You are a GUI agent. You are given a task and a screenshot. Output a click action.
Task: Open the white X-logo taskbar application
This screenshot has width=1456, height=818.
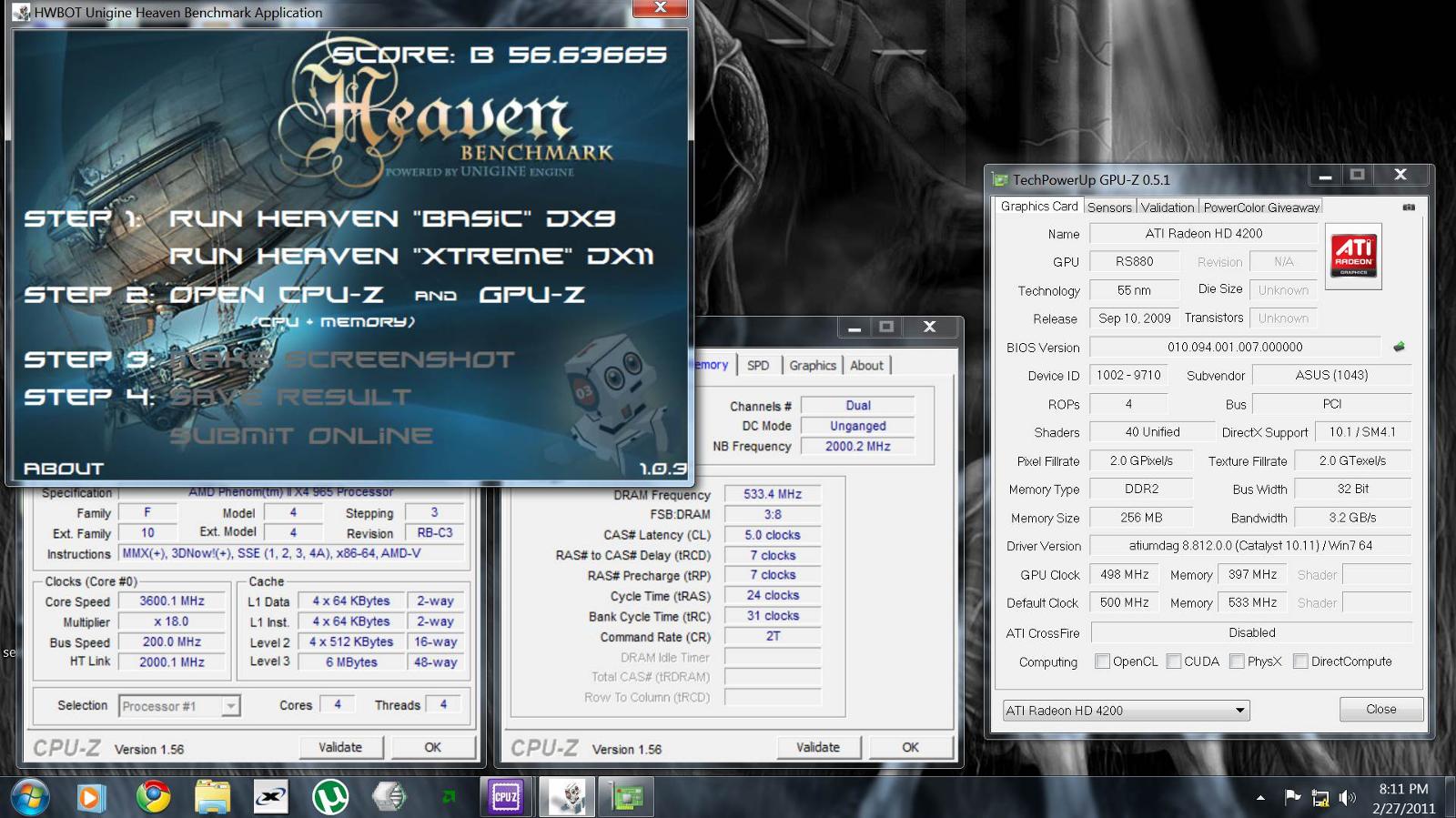[x=270, y=797]
